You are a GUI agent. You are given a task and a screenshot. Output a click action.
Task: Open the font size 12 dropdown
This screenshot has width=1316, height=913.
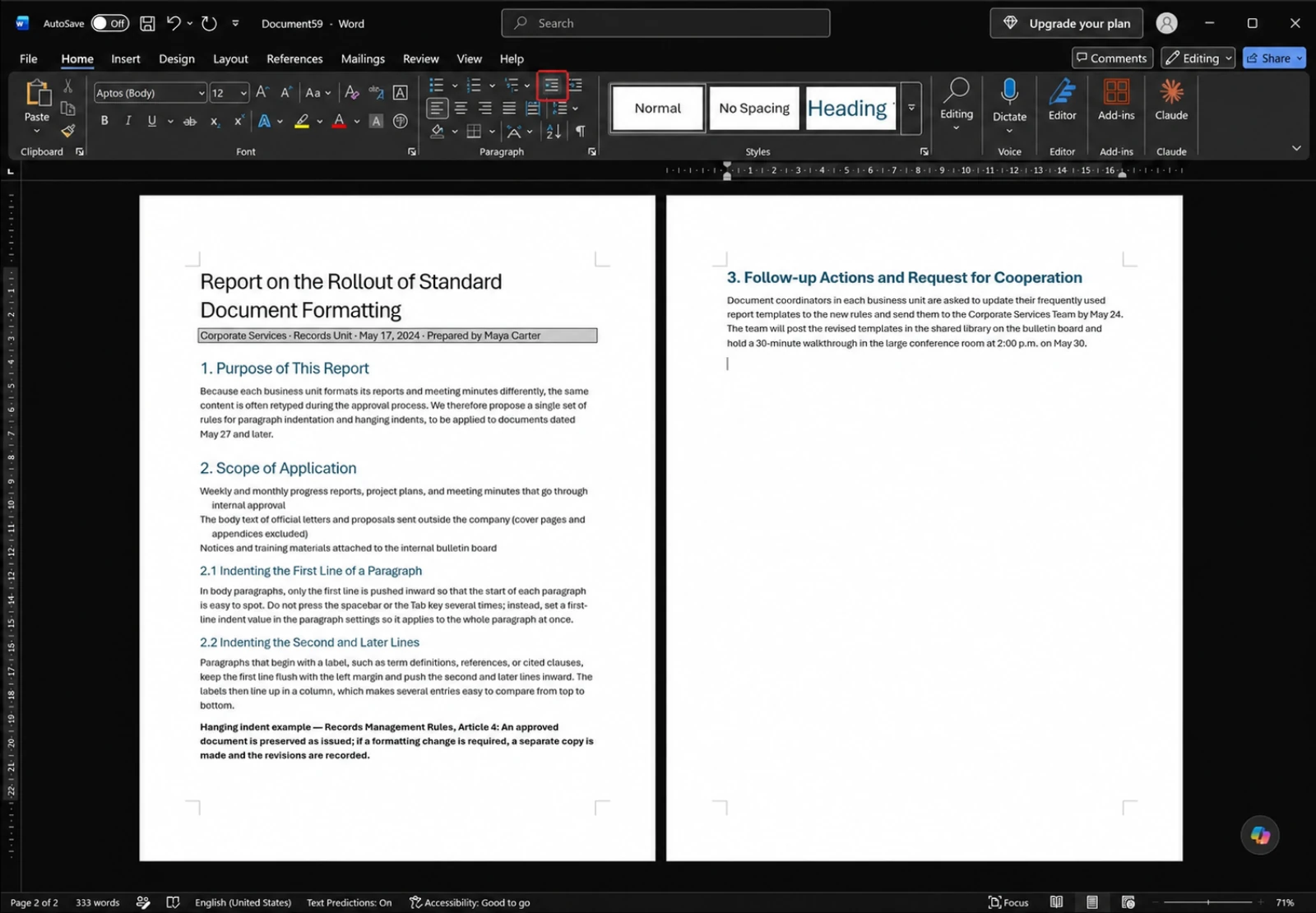[x=243, y=93]
